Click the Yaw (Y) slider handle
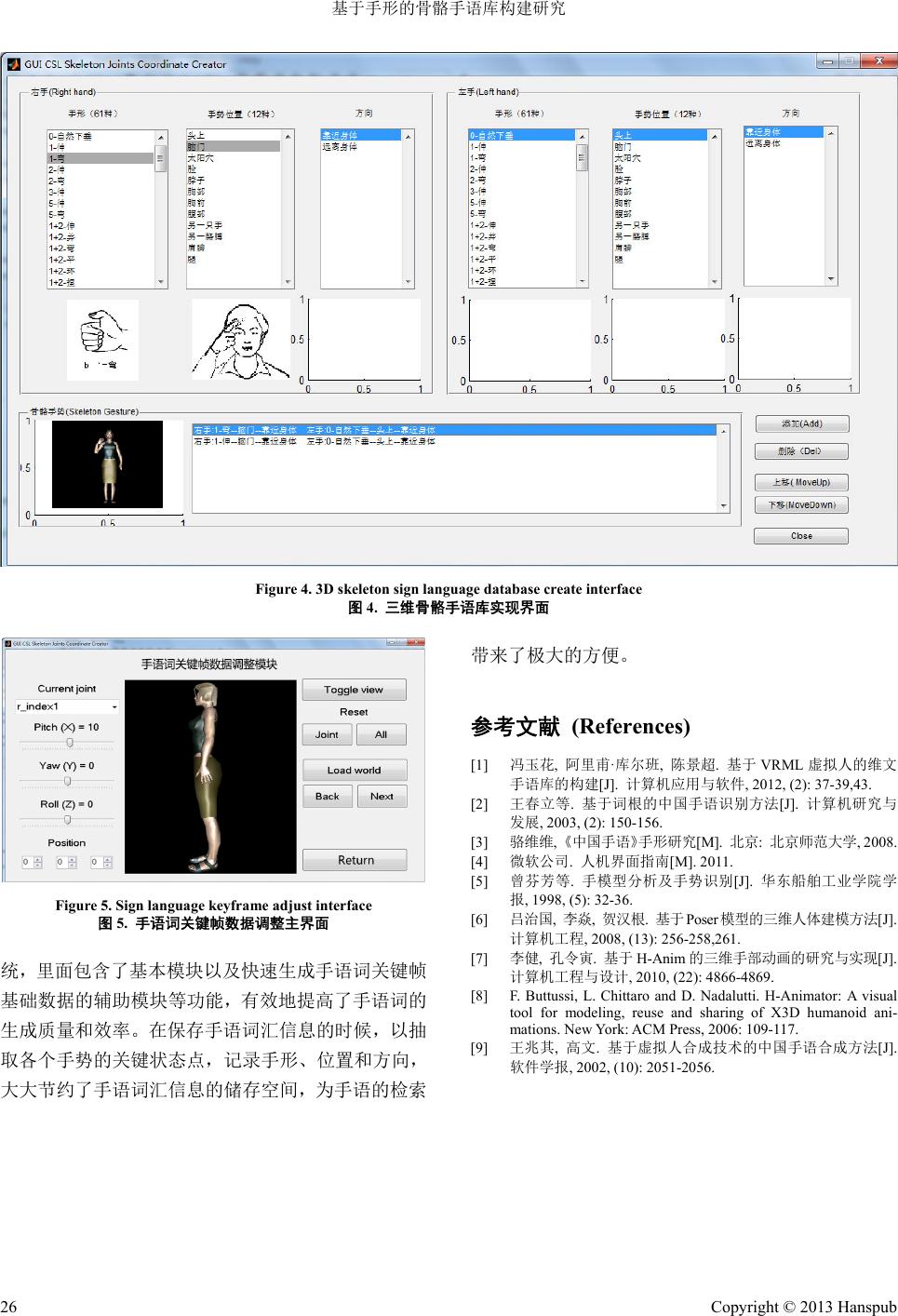898x1316 pixels. click(x=67, y=782)
